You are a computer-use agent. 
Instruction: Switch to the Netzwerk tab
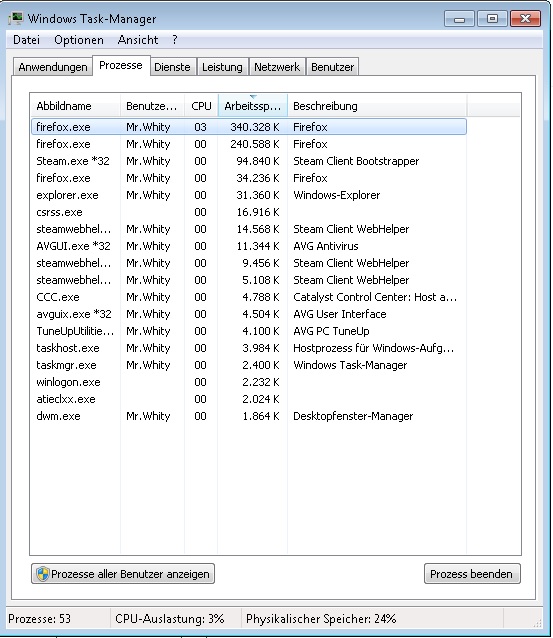[x=277, y=67]
